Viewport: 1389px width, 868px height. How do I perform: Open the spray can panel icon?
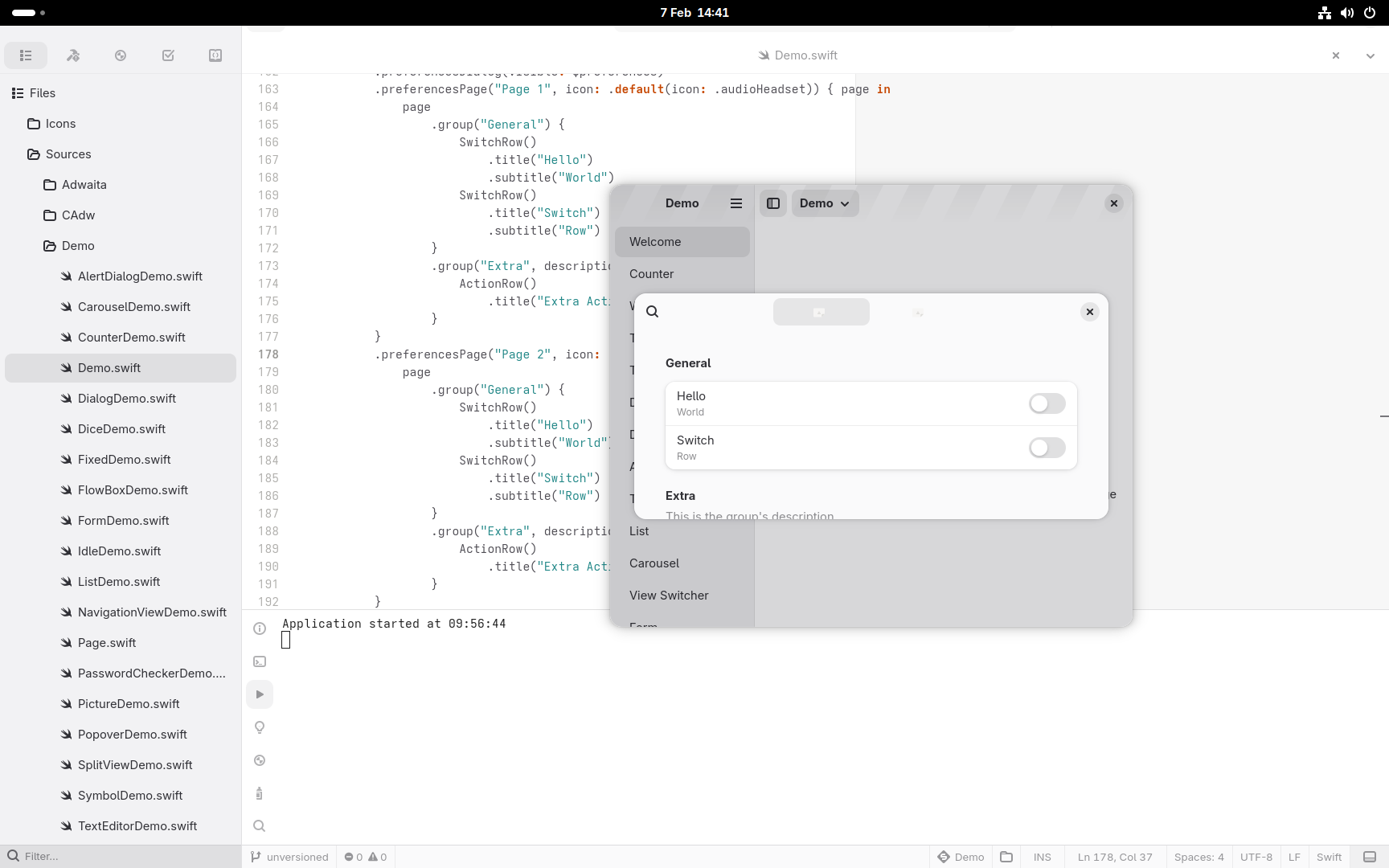pos(259,794)
